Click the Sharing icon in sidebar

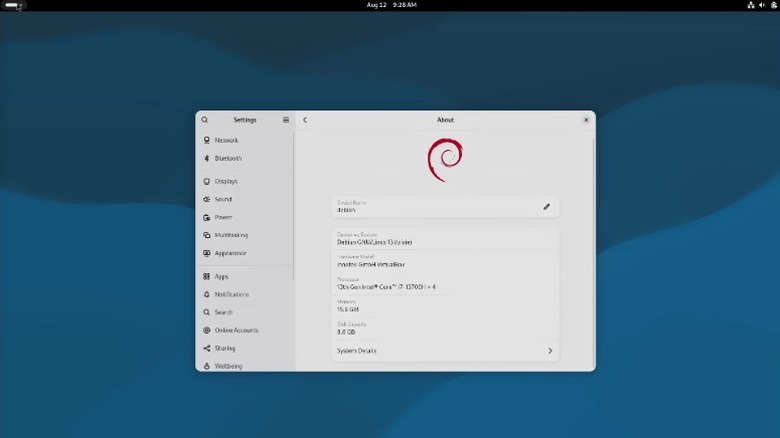[x=206, y=348]
